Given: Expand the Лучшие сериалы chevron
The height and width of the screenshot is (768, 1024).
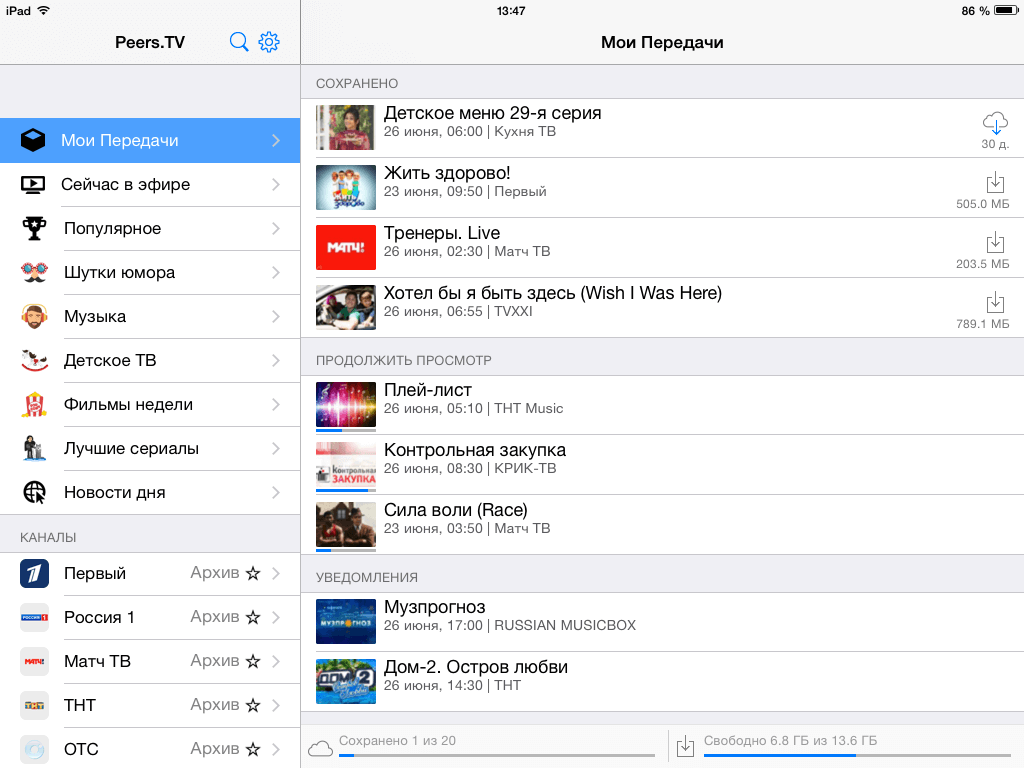Looking at the screenshot, I should tap(276, 449).
